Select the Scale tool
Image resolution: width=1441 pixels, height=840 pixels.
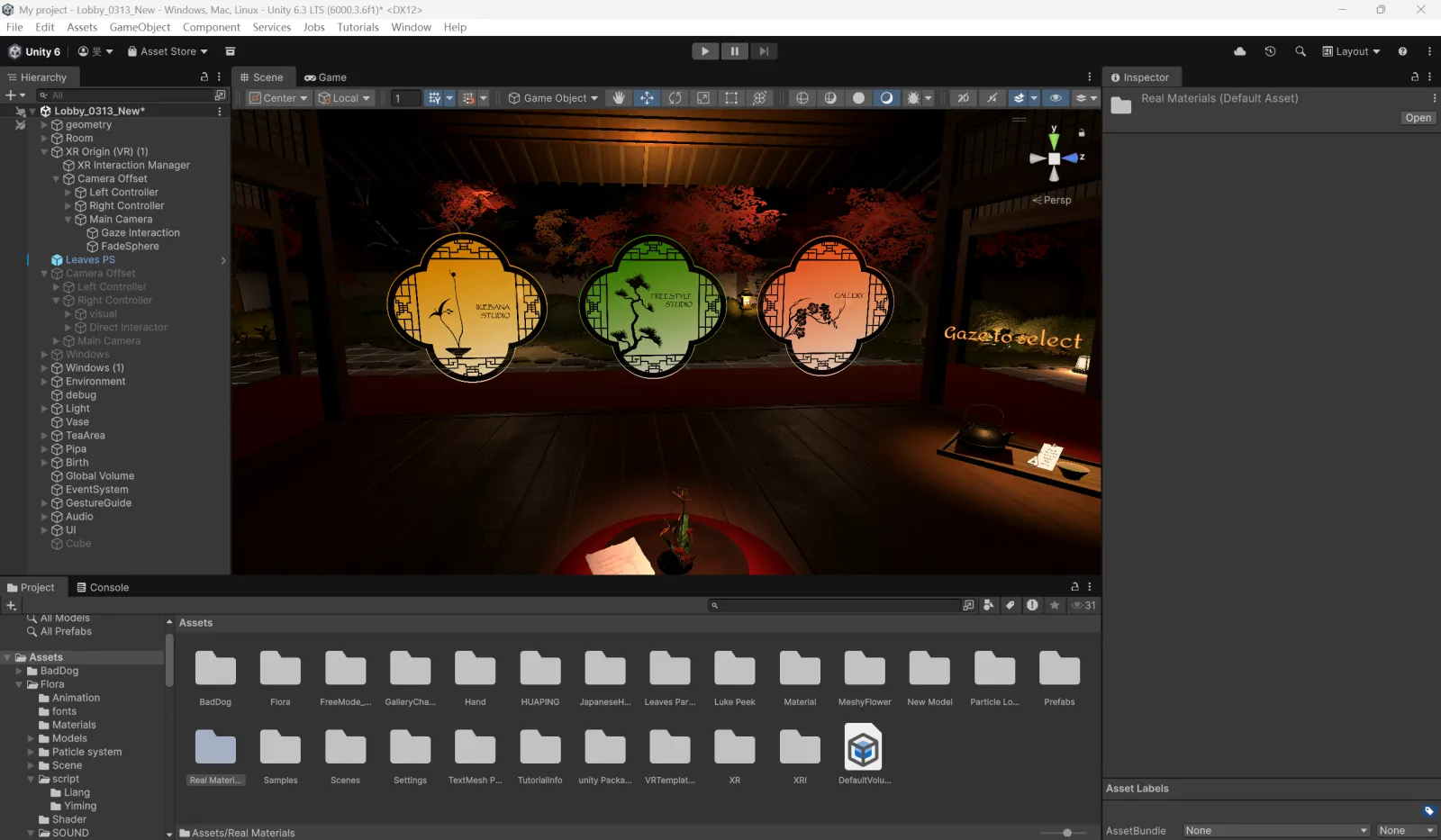click(x=703, y=98)
